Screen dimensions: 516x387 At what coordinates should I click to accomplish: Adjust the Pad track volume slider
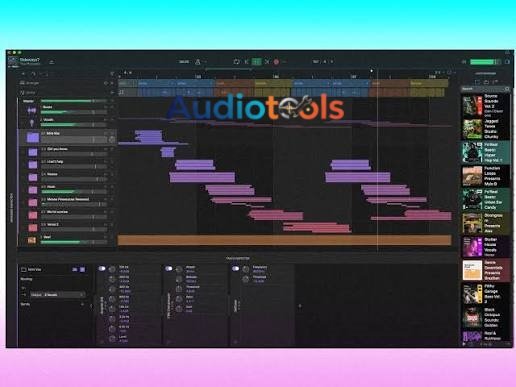[73, 242]
